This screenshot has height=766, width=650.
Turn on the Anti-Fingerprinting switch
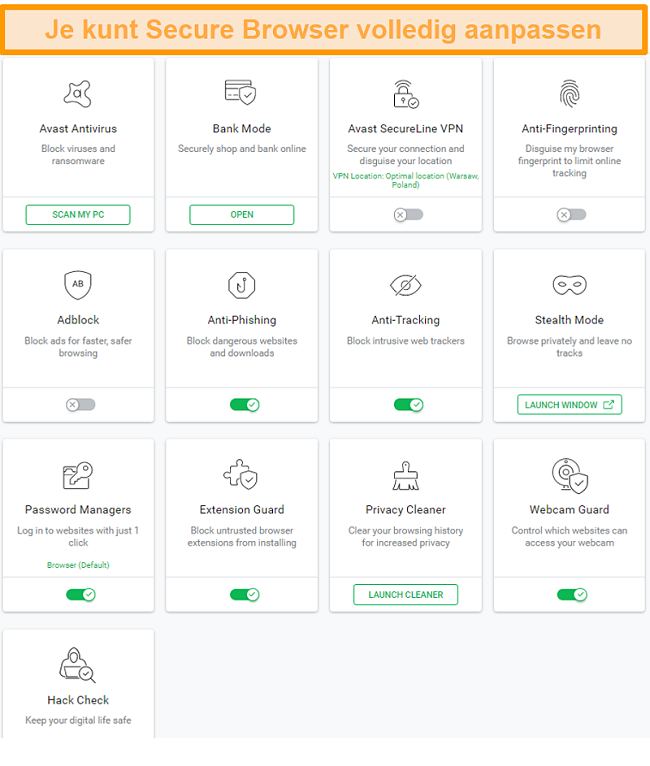pyautogui.click(x=572, y=214)
